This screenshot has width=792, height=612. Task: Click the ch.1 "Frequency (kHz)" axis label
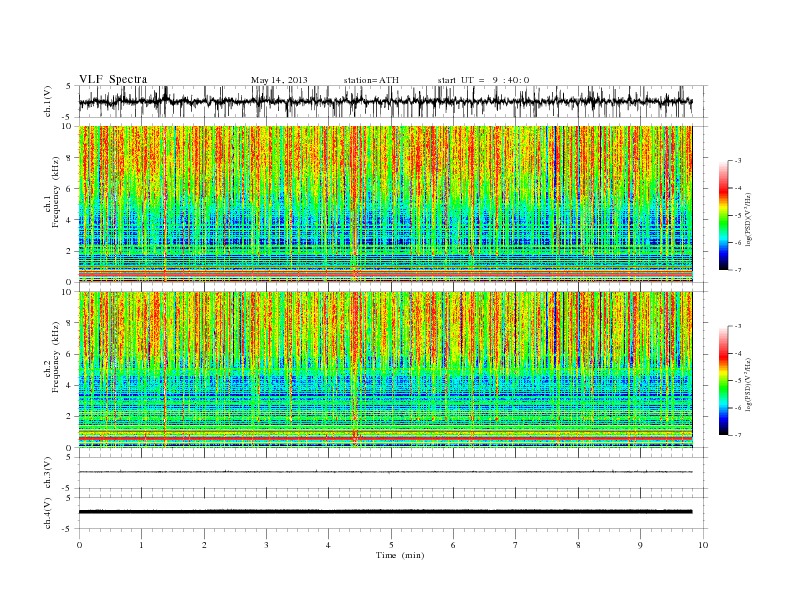point(56,192)
